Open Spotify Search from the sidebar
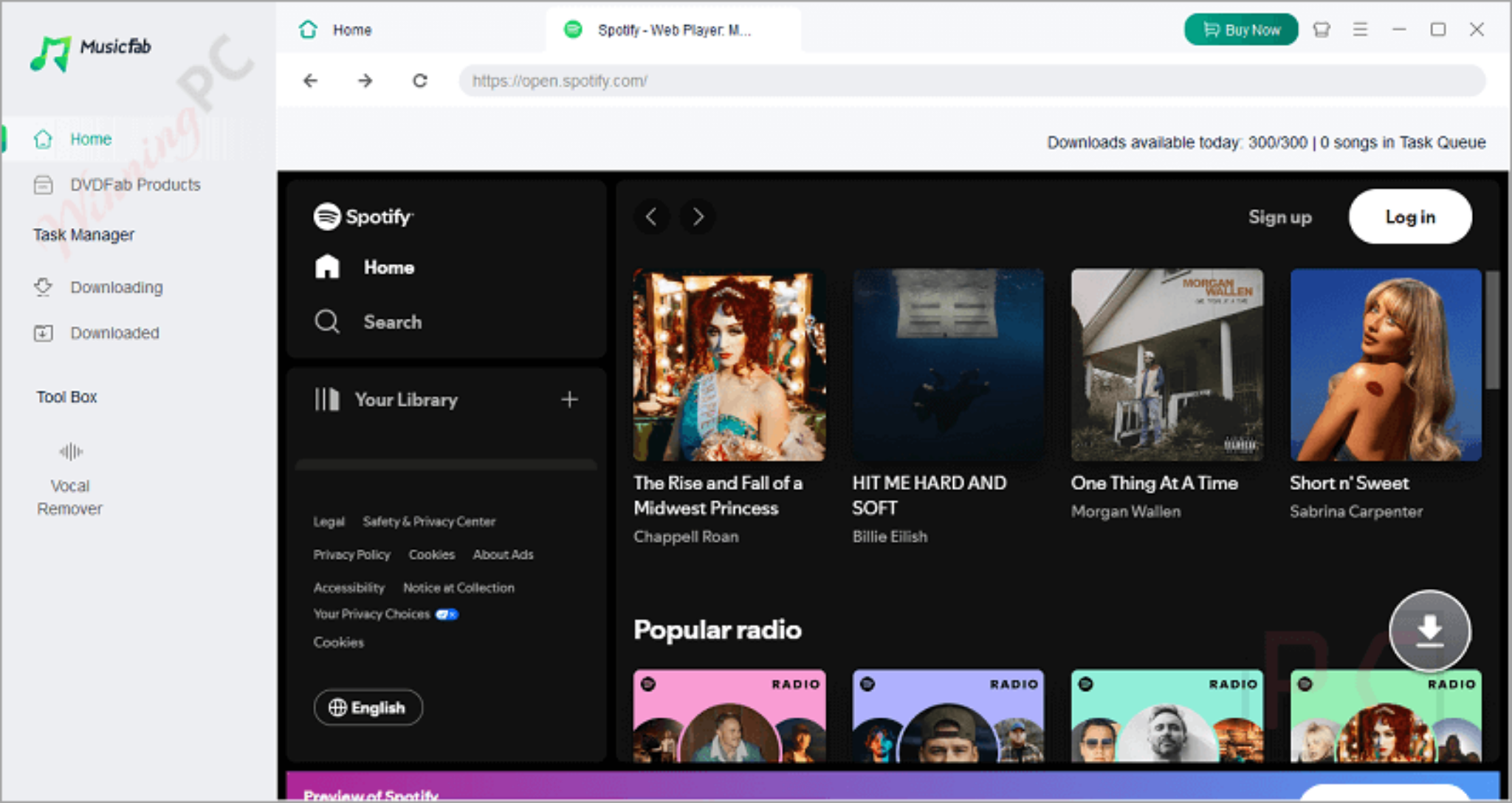Screen dimensions: 1512x803 [x=392, y=322]
